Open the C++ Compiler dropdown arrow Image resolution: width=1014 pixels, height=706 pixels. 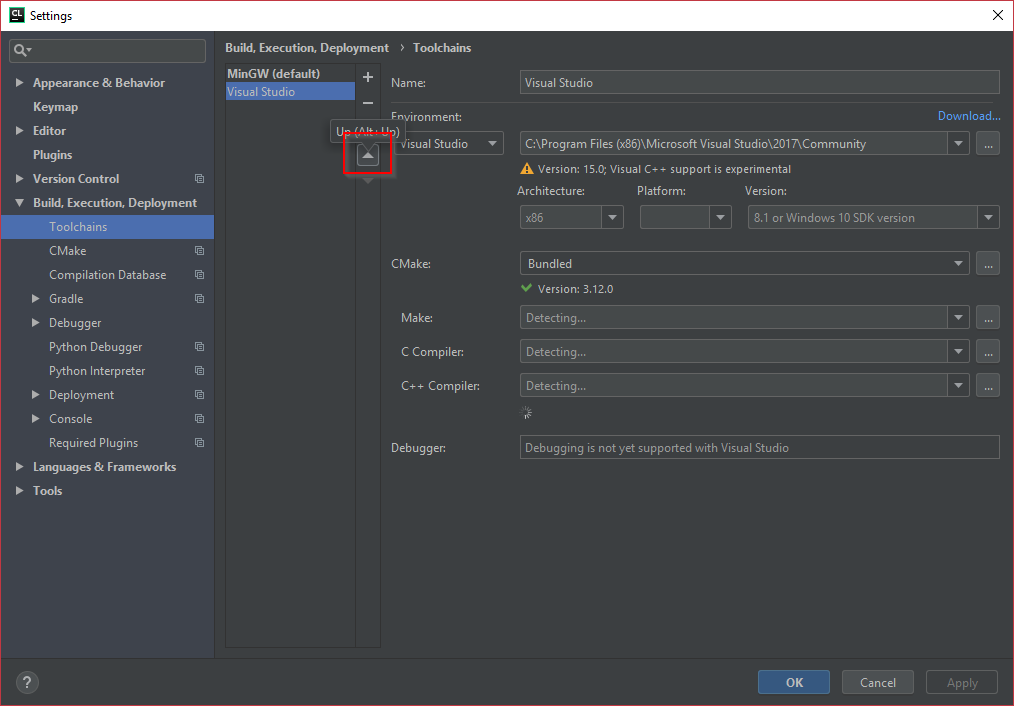958,385
